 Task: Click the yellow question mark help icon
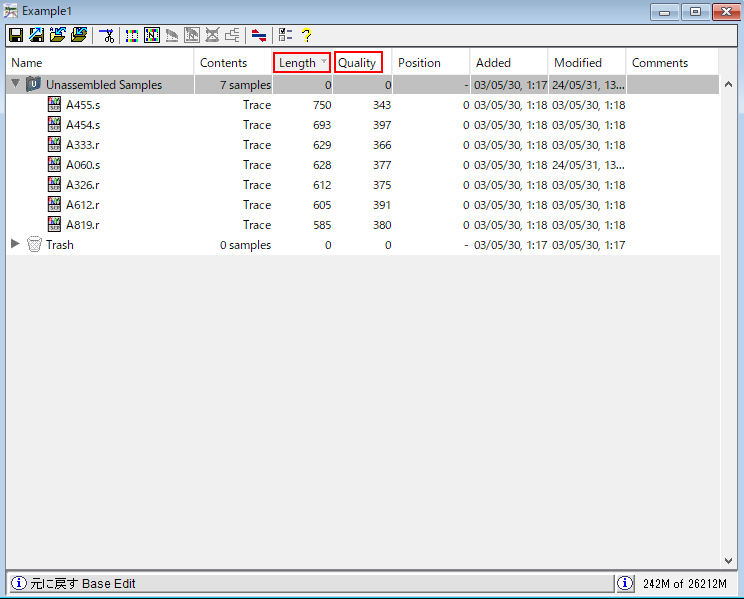(307, 35)
